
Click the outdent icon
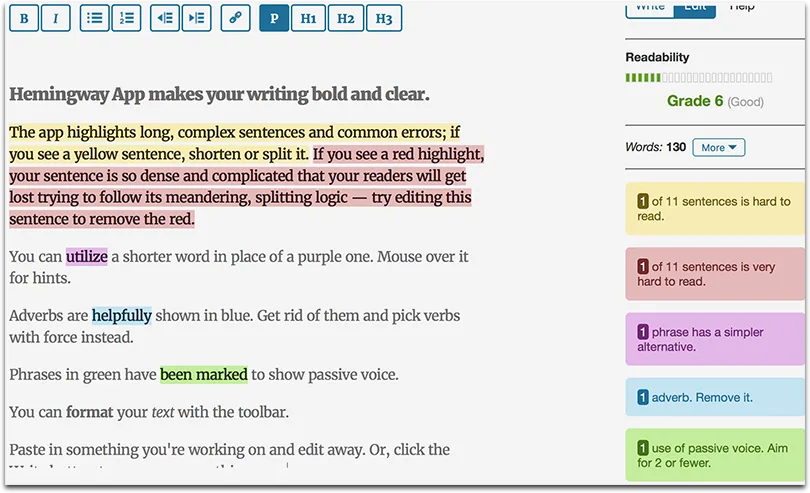165,18
